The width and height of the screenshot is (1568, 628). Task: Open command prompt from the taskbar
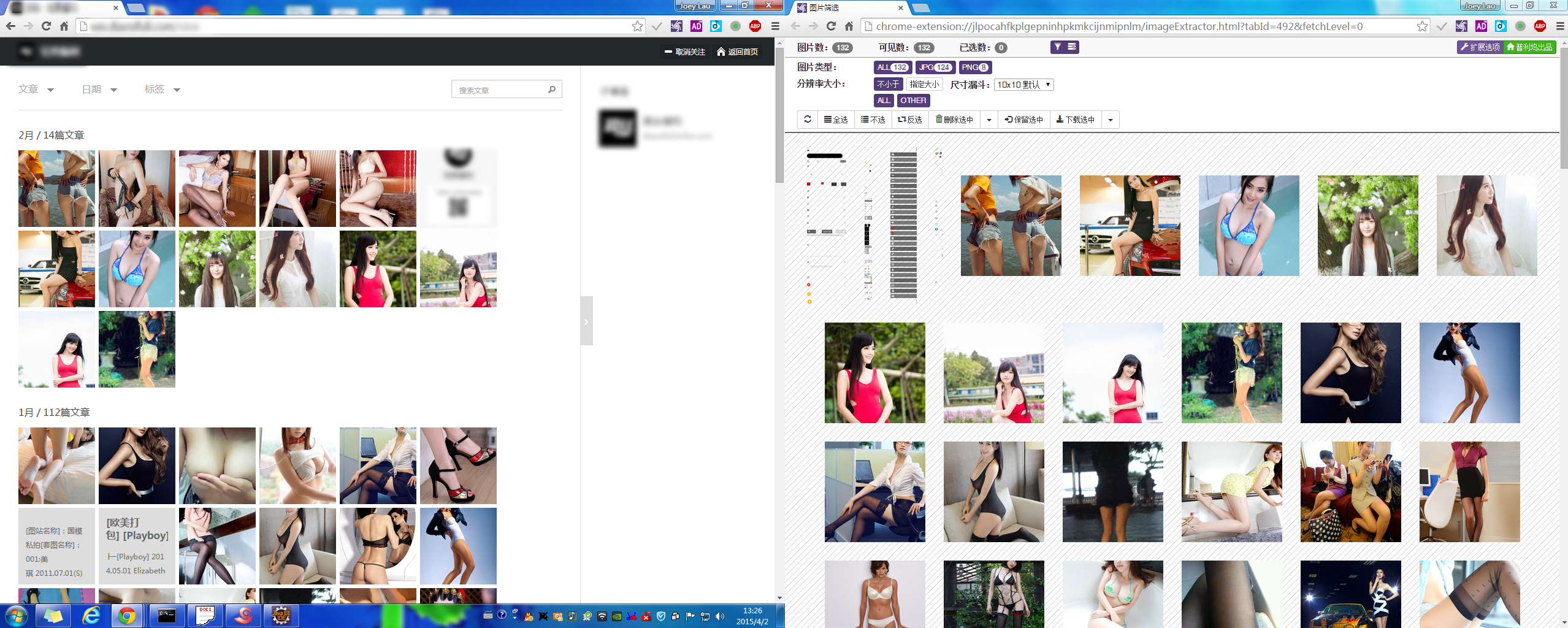167,616
